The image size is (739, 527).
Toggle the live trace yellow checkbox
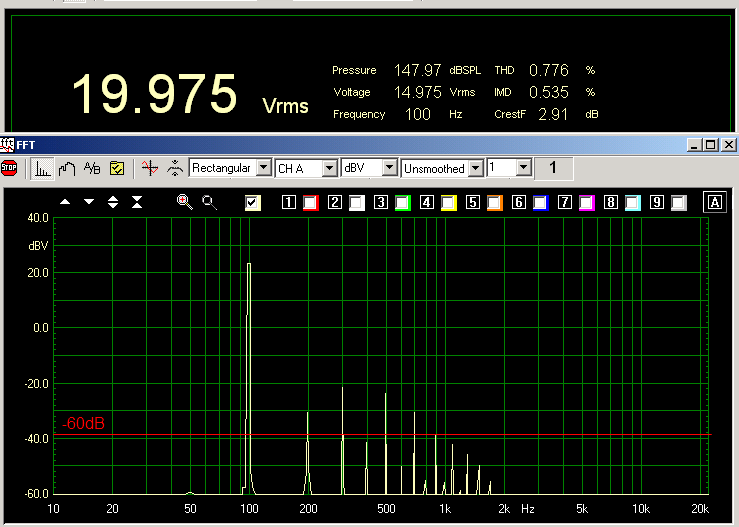253,203
